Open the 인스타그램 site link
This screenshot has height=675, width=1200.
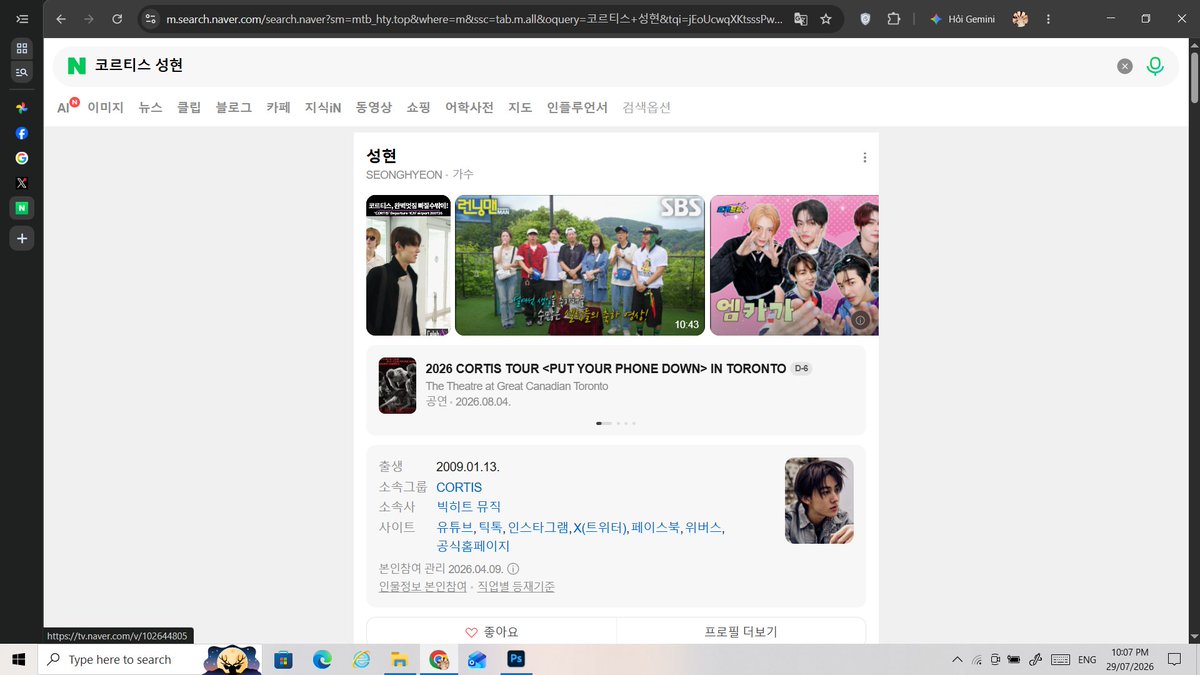(x=538, y=527)
